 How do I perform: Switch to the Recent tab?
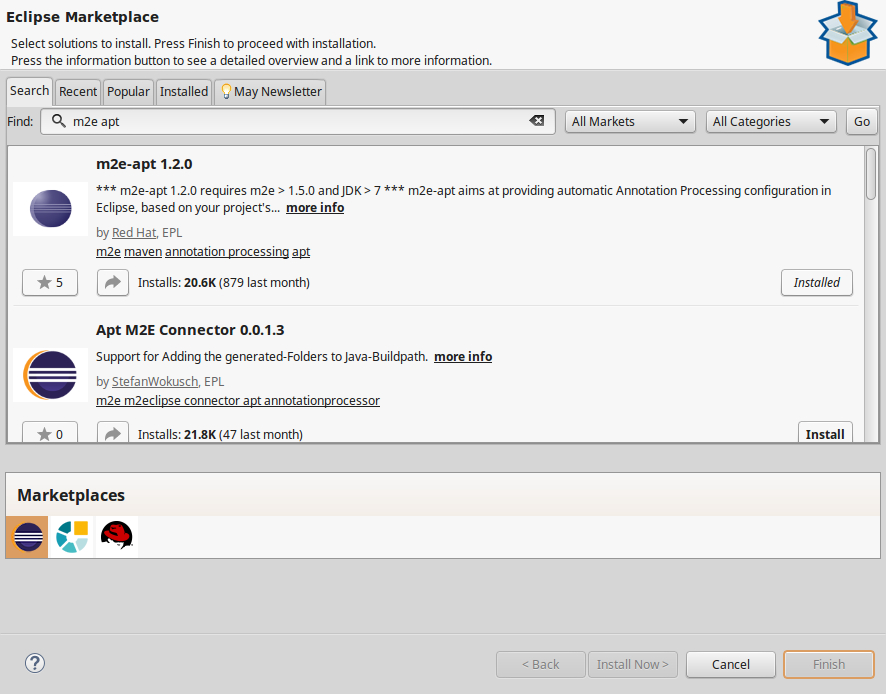click(78, 92)
